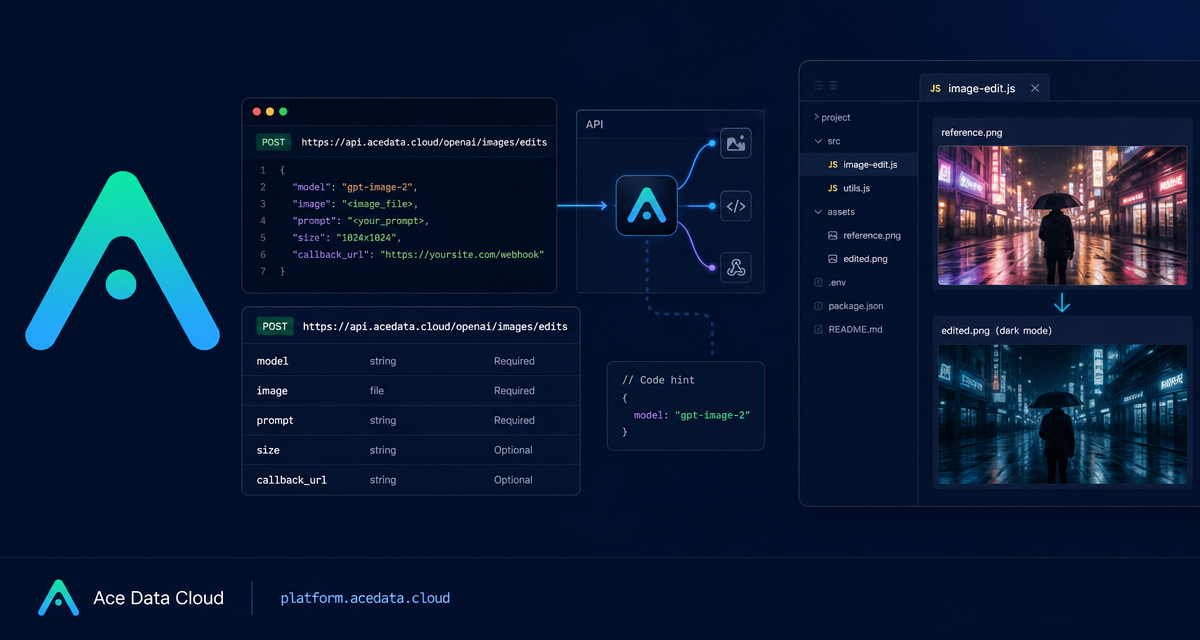Close the image-edit.js tab
The width and height of the screenshot is (1200, 640).
(x=1035, y=88)
